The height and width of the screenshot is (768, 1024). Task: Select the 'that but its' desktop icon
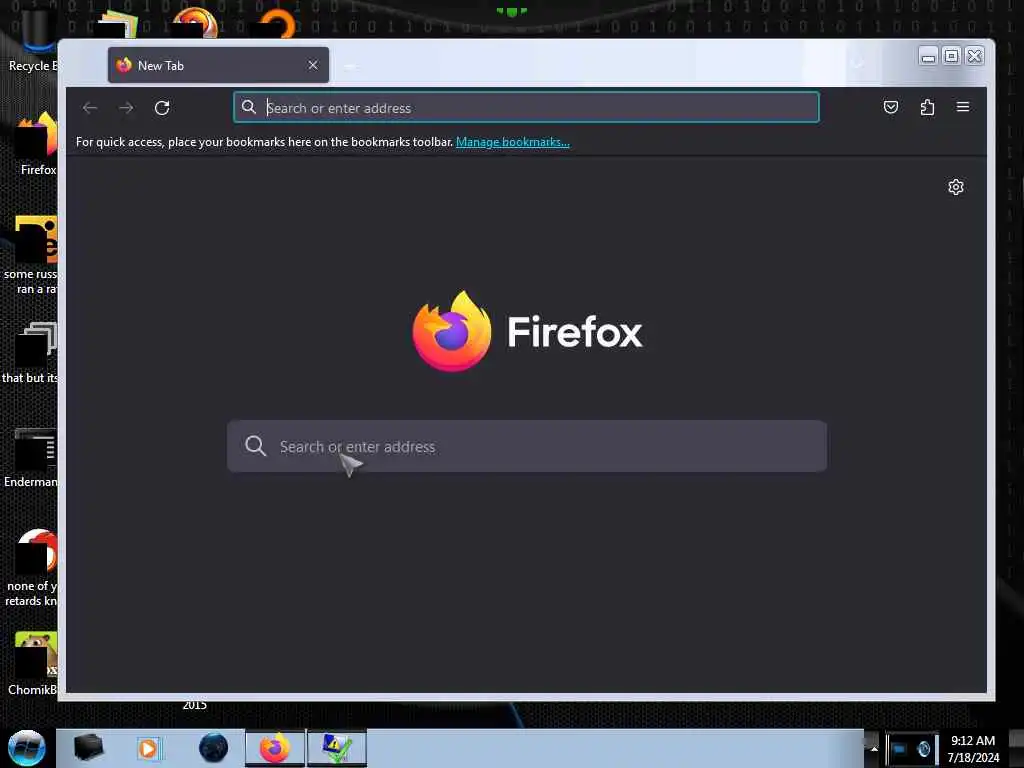click(x=30, y=353)
